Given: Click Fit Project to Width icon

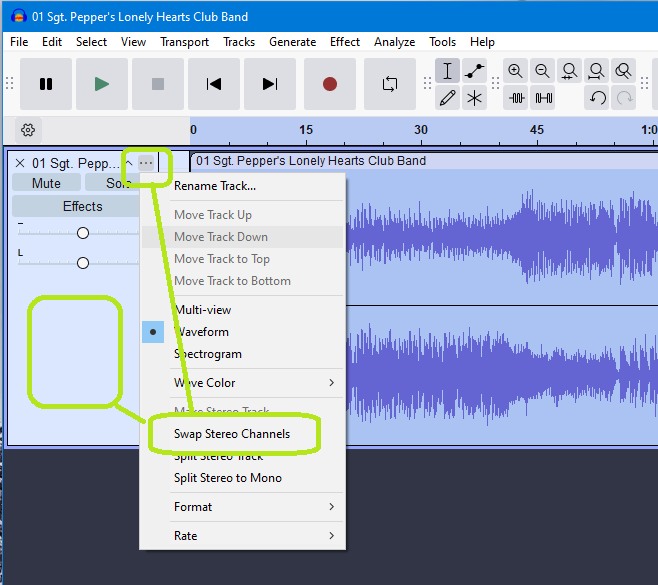Looking at the screenshot, I should 596,71.
